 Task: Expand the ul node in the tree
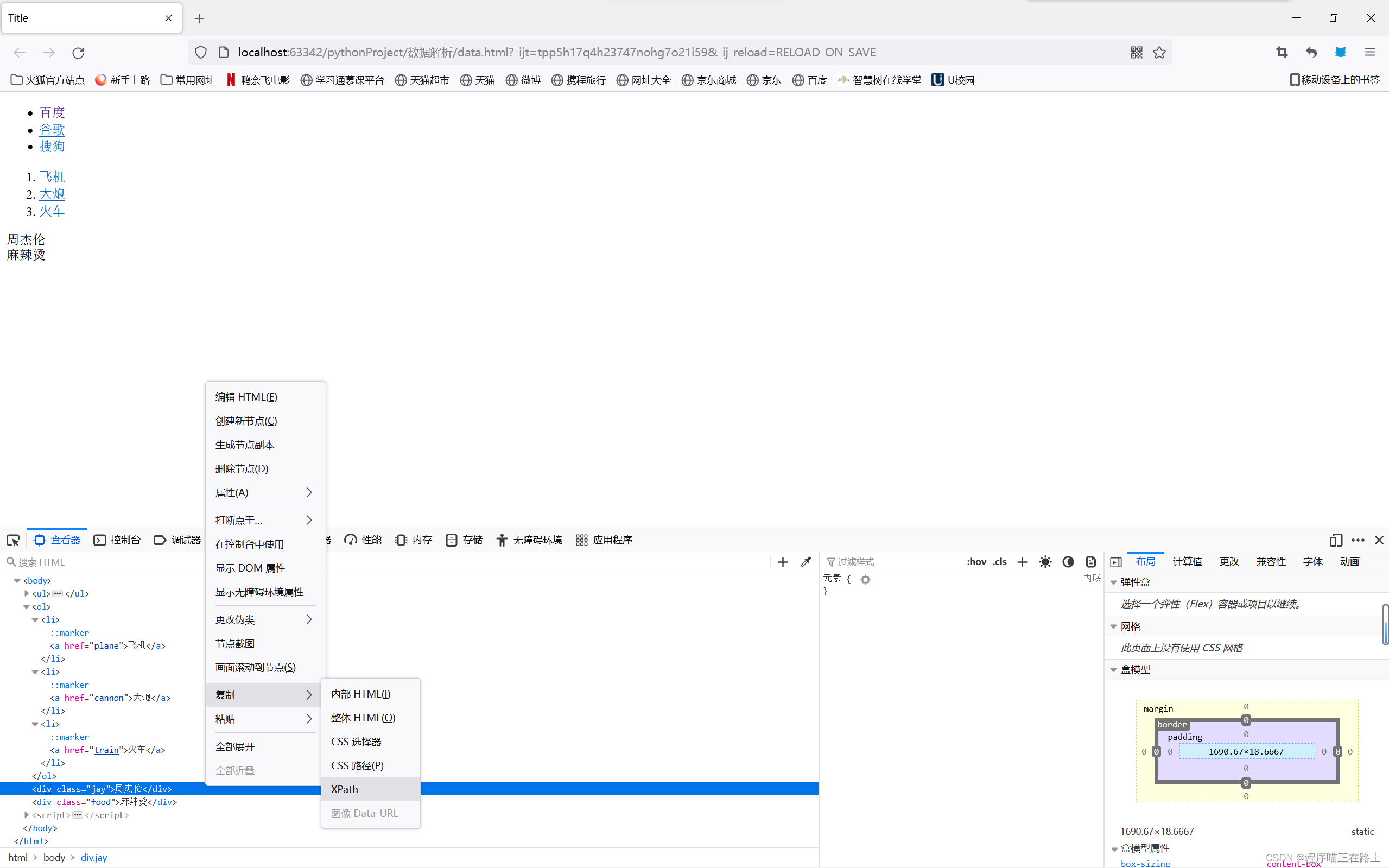[27, 593]
